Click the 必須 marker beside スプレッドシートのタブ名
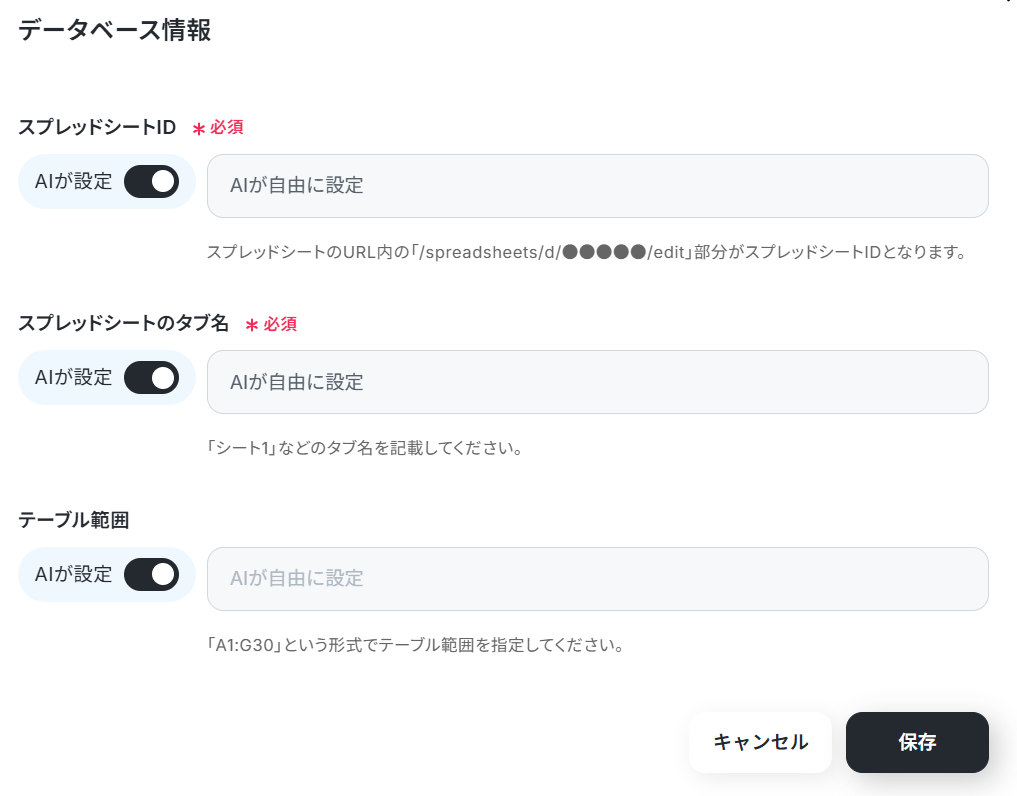The image size is (1017, 796). click(x=271, y=324)
